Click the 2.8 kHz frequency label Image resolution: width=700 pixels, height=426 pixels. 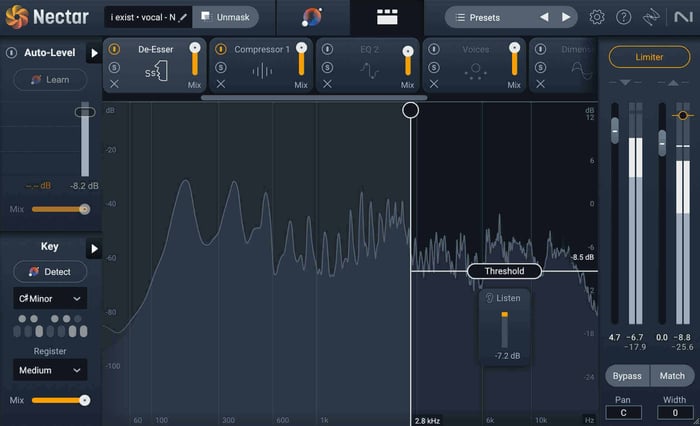tap(427, 421)
